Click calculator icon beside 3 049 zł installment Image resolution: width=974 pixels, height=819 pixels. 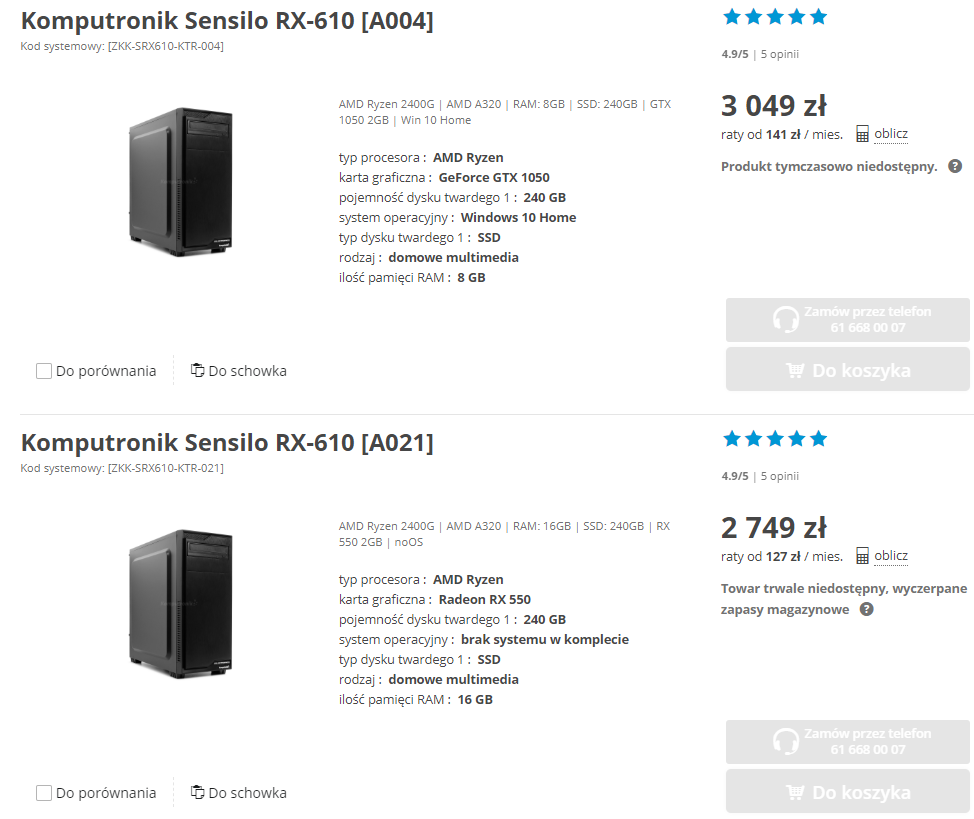862,134
